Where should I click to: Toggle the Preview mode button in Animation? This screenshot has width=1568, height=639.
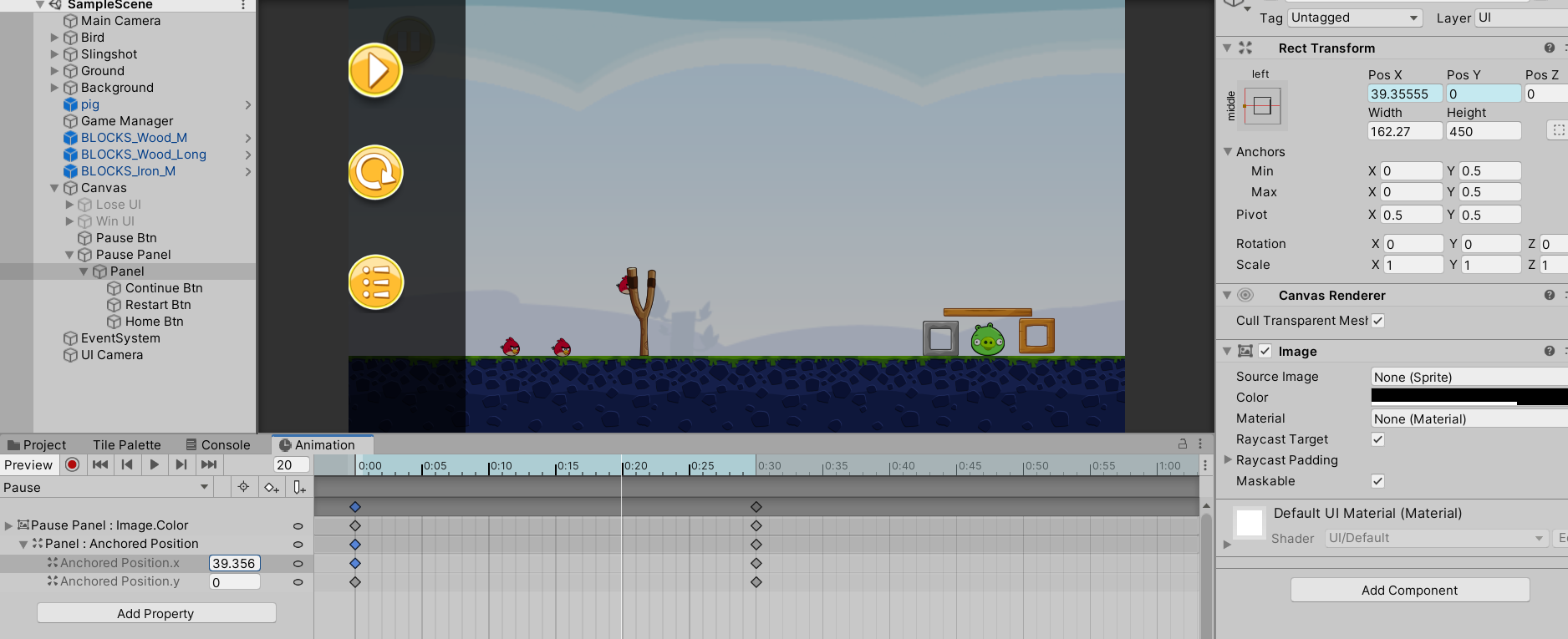click(x=28, y=465)
